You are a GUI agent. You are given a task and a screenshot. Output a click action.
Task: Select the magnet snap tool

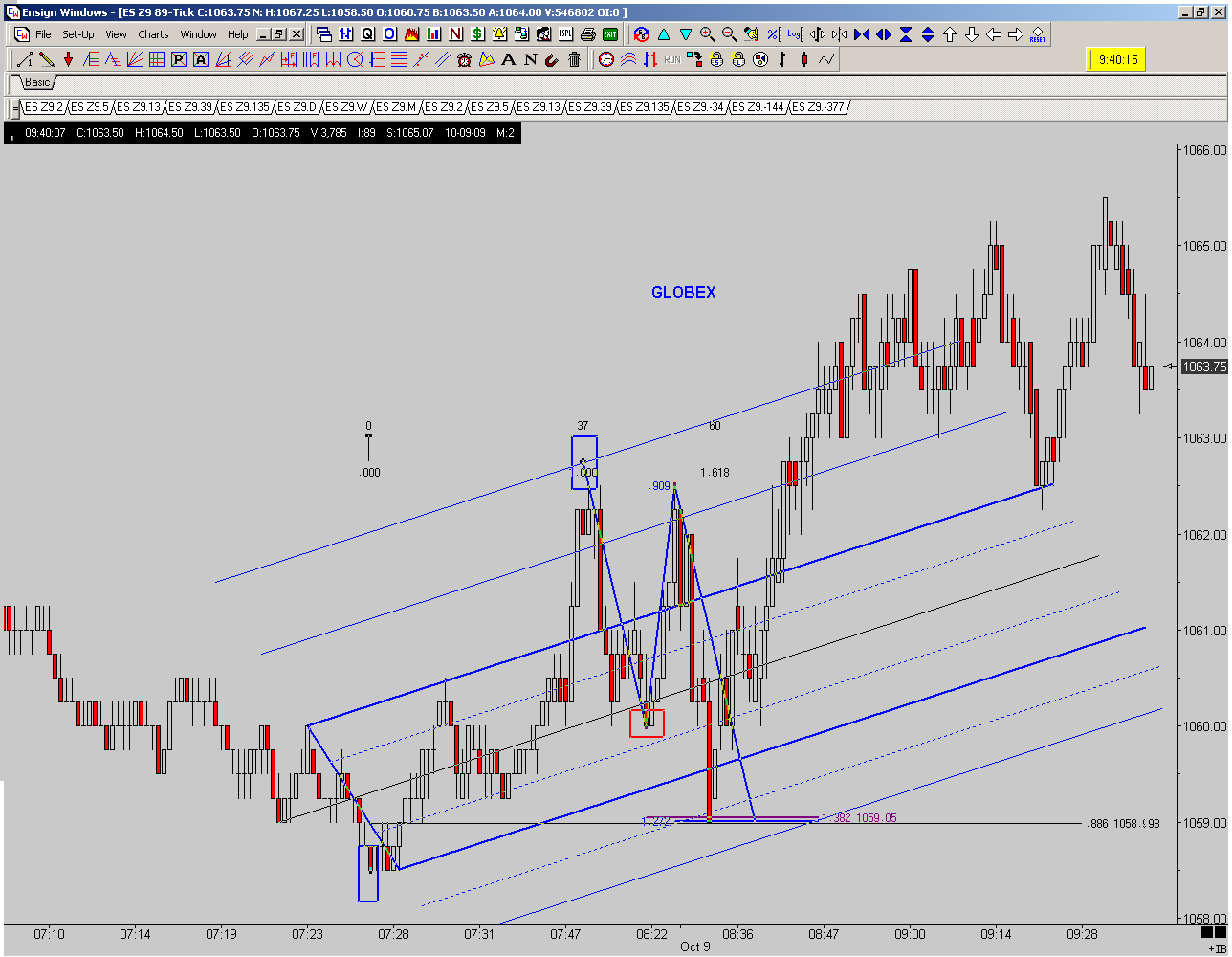coord(552,59)
